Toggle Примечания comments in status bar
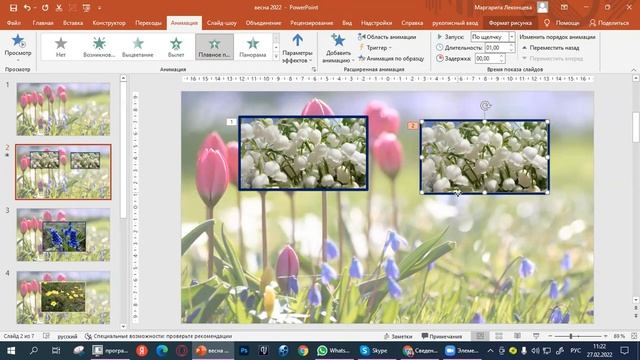Image resolution: width=640 pixels, height=360 pixels. 442,336
